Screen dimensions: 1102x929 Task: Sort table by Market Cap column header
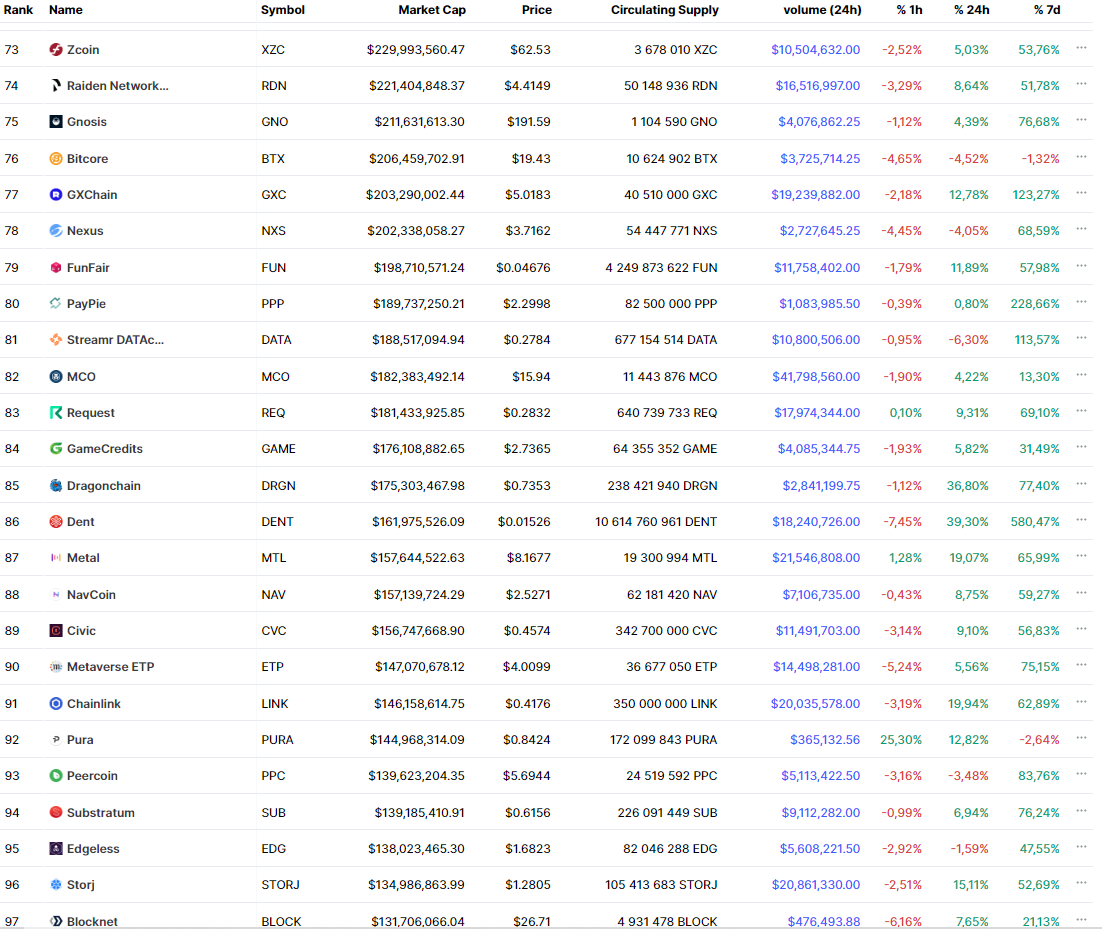pos(431,10)
